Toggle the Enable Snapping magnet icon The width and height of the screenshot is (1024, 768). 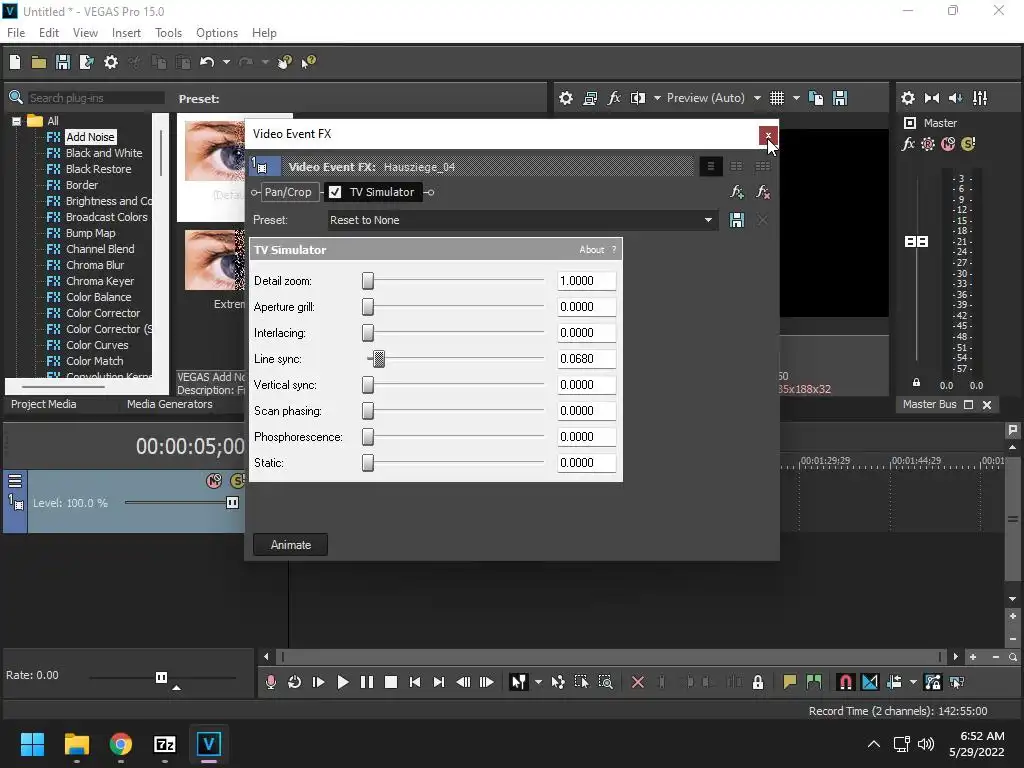pos(845,682)
